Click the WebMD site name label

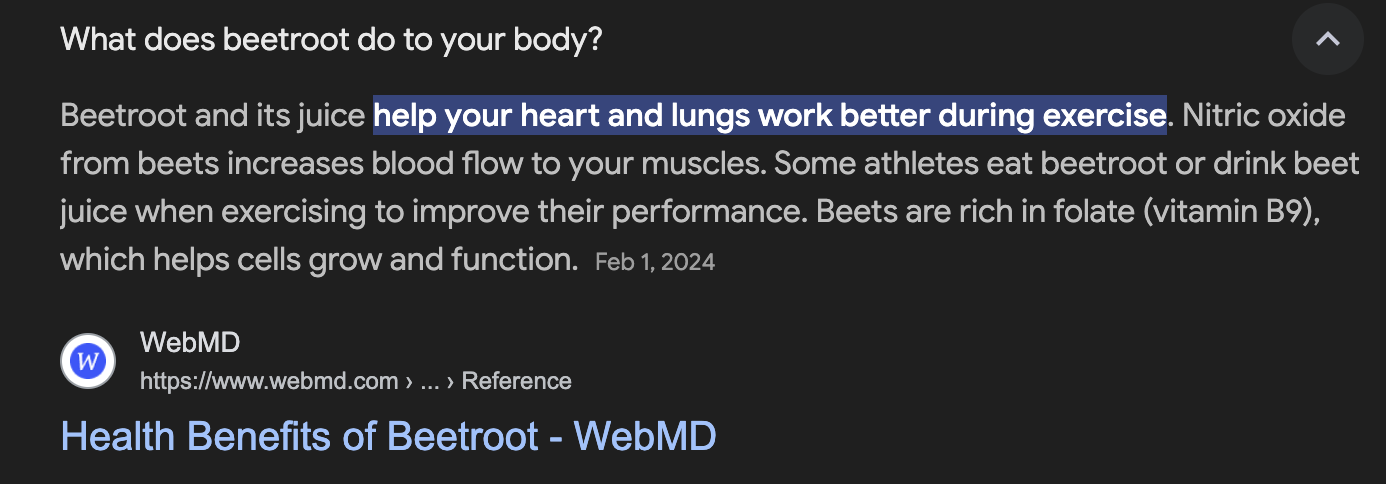click(190, 343)
